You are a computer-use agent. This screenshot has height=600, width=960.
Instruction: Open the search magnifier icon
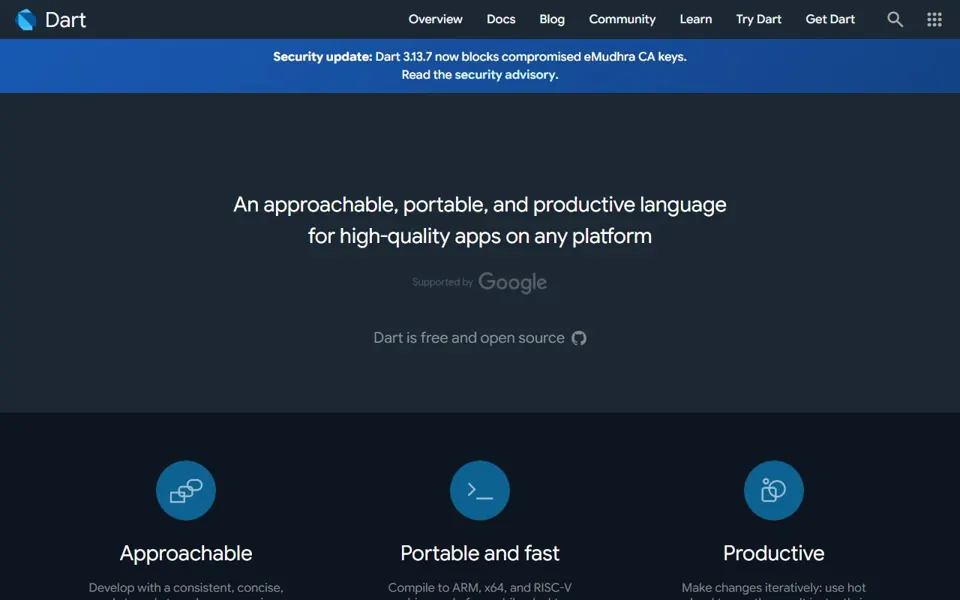coord(894,20)
